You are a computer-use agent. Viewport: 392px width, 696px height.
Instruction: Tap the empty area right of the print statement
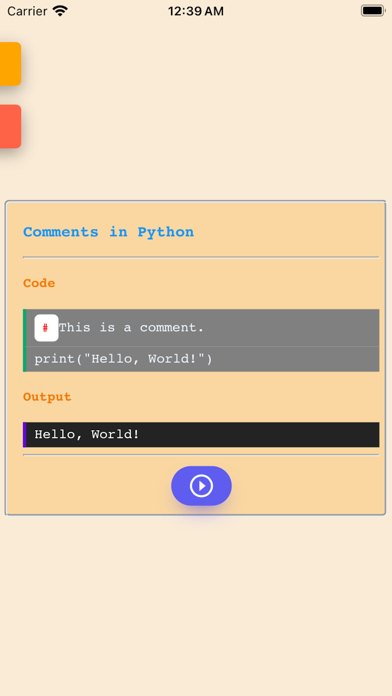coord(296,359)
